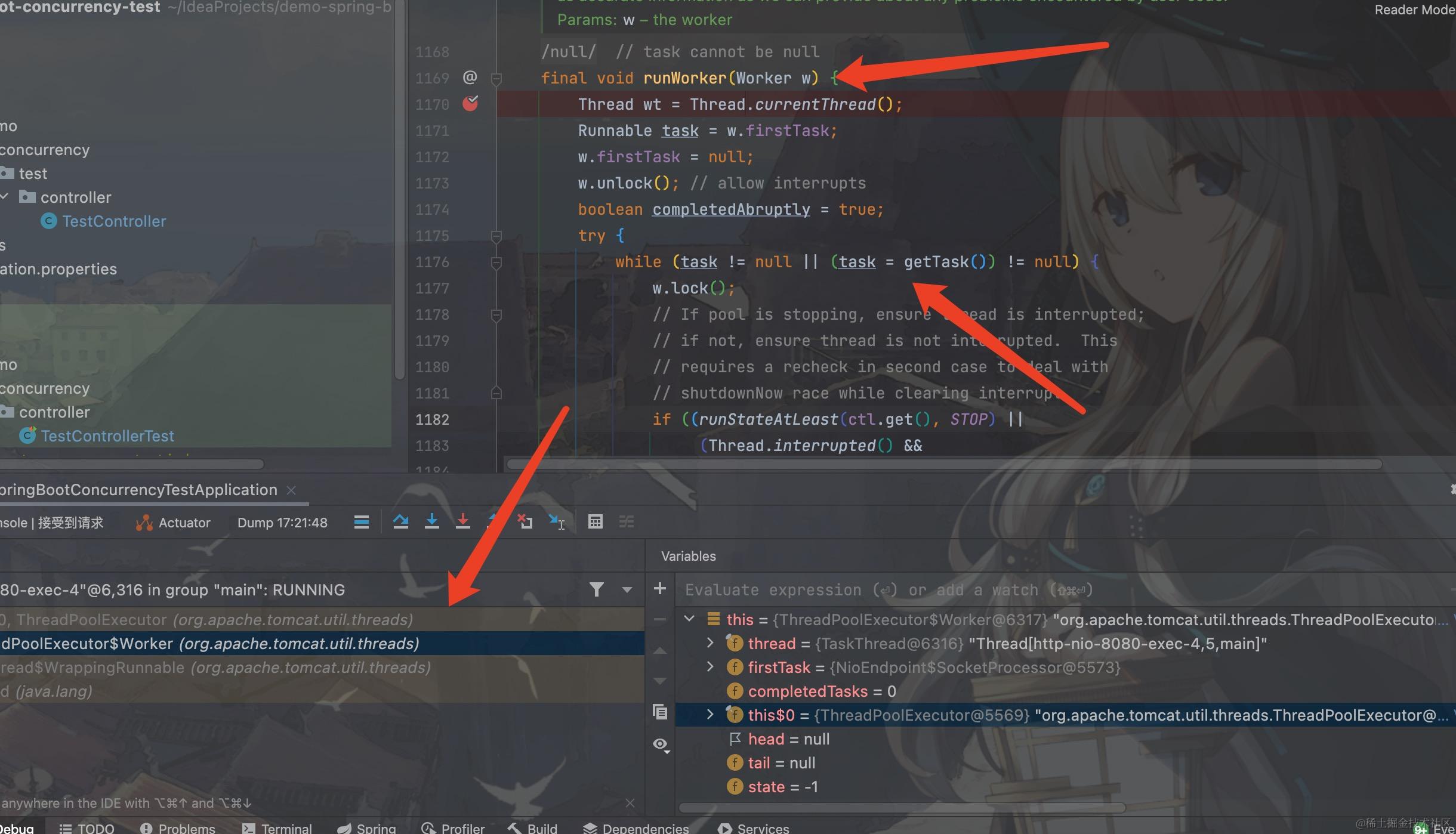1456x834 pixels.
Task: Collapse the 'this' variable node
Action: coord(689,619)
